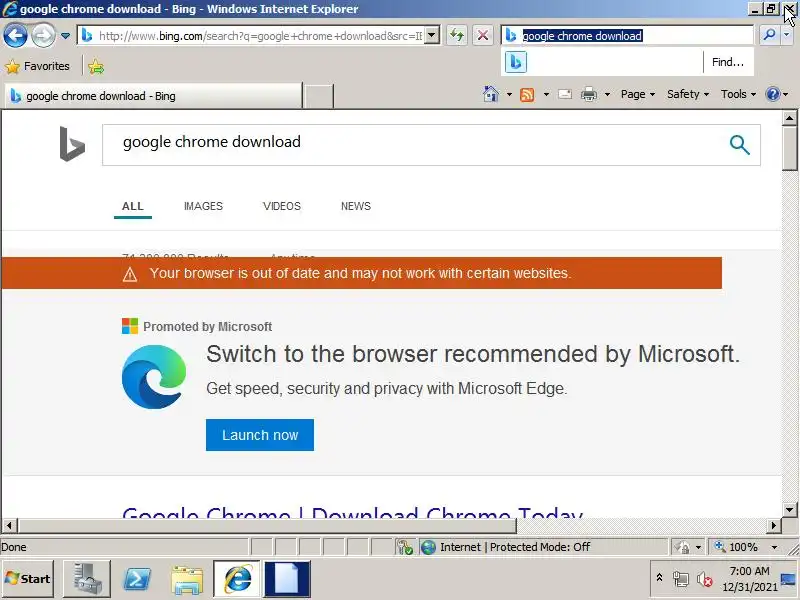
Task: Open a new blank tab
Action: (x=318, y=96)
